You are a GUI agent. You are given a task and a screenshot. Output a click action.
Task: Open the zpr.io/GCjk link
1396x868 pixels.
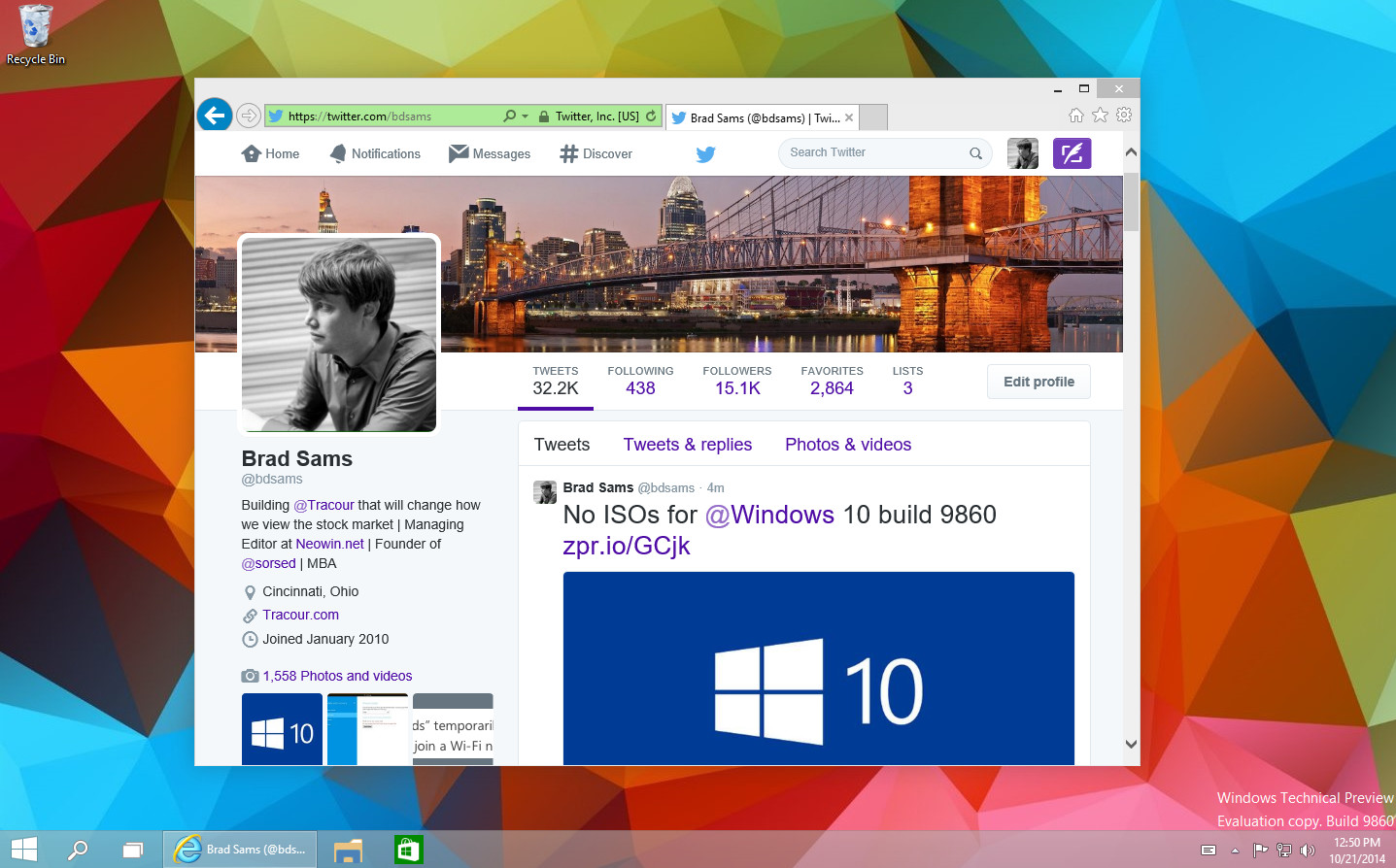click(x=627, y=546)
